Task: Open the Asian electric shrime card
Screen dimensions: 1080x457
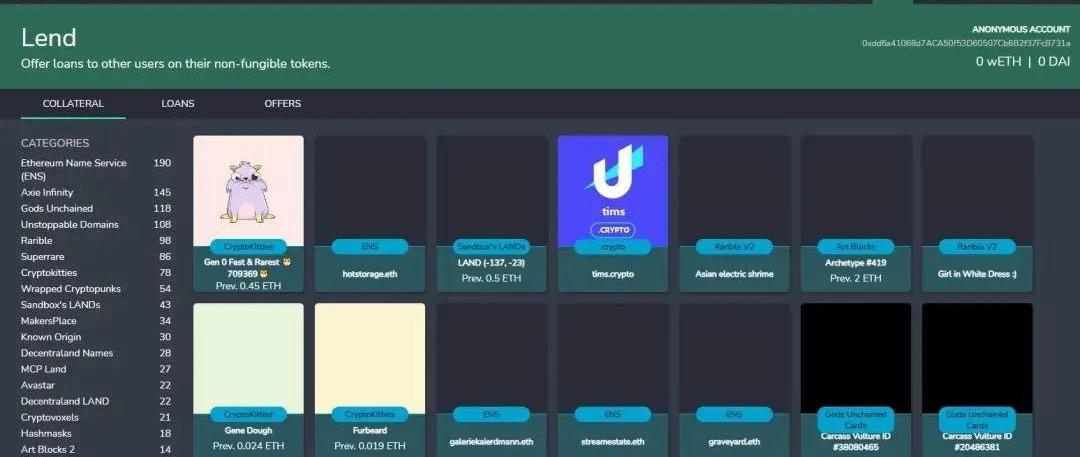Action: (x=734, y=214)
